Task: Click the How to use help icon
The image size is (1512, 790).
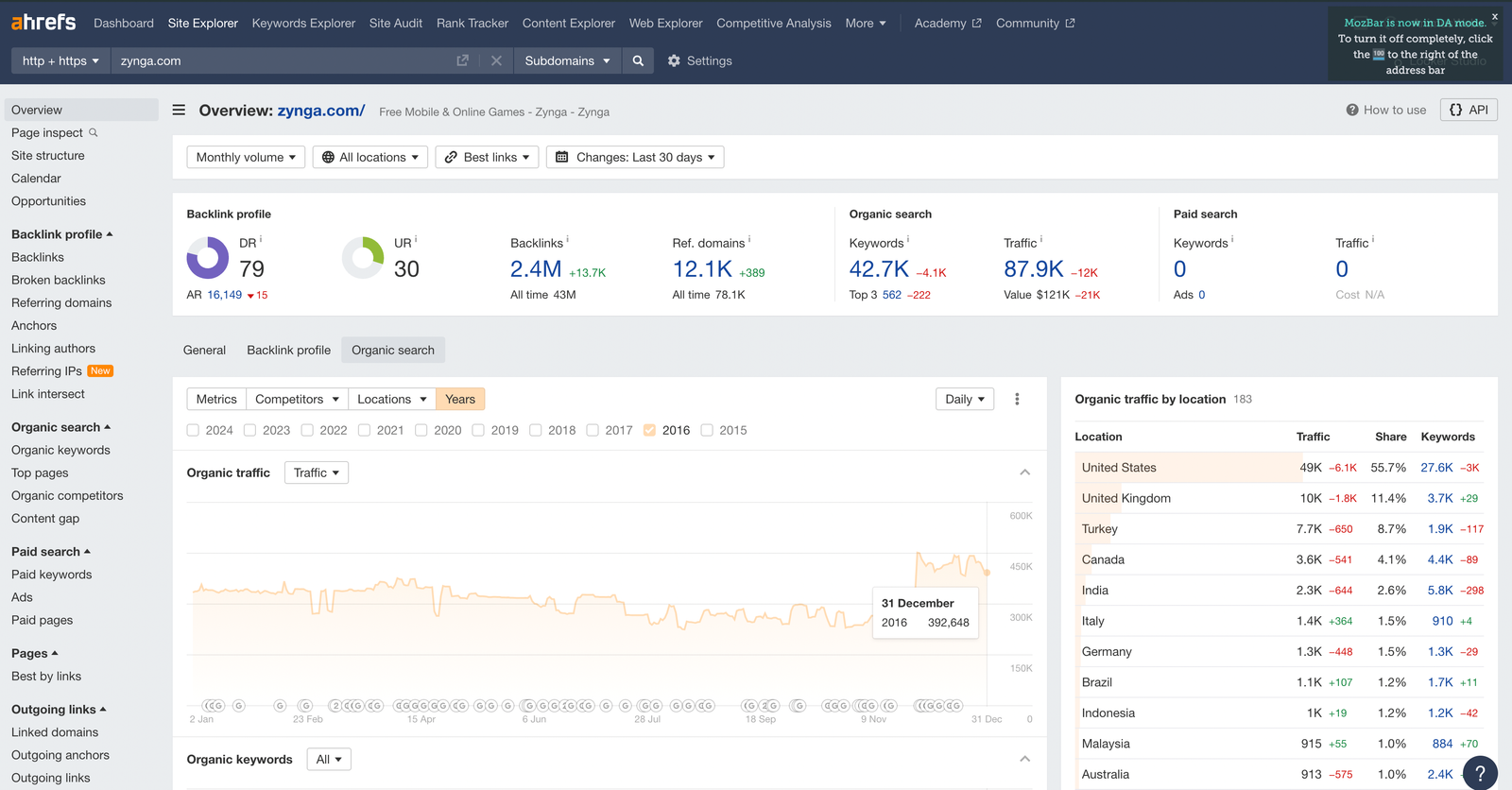Action: [1352, 110]
